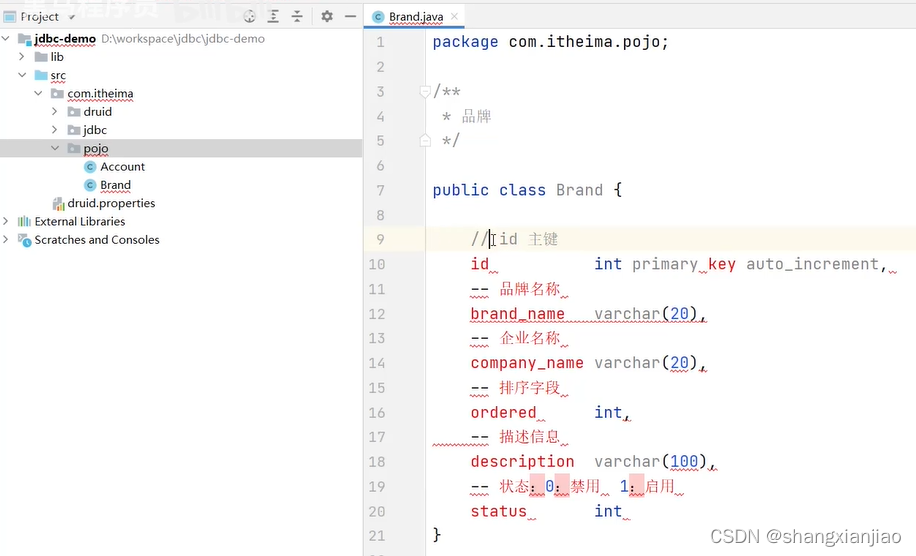Click 'brand_name' text on line 12

click(518, 314)
